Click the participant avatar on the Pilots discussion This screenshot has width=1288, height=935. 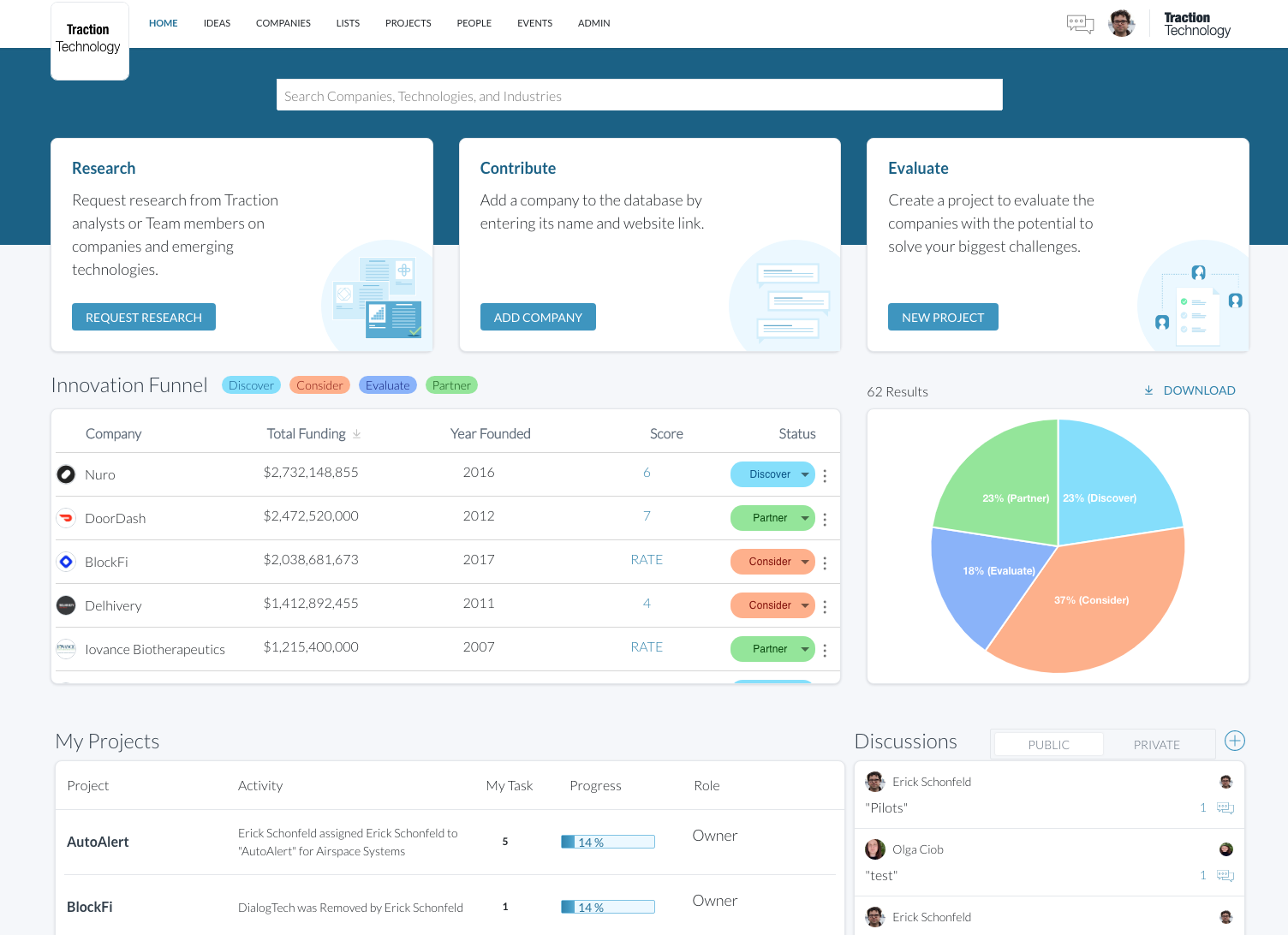(1226, 782)
